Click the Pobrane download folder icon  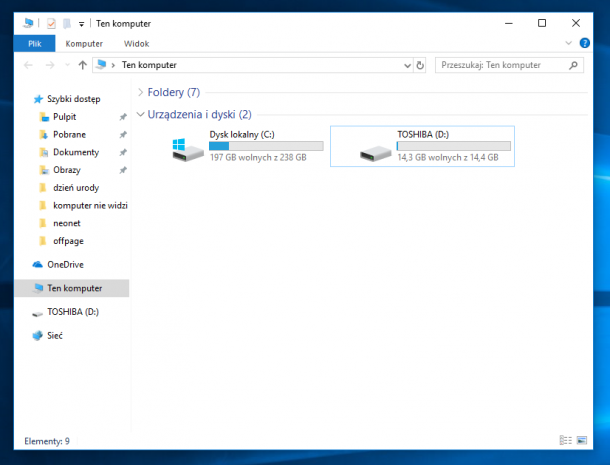click(44, 135)
